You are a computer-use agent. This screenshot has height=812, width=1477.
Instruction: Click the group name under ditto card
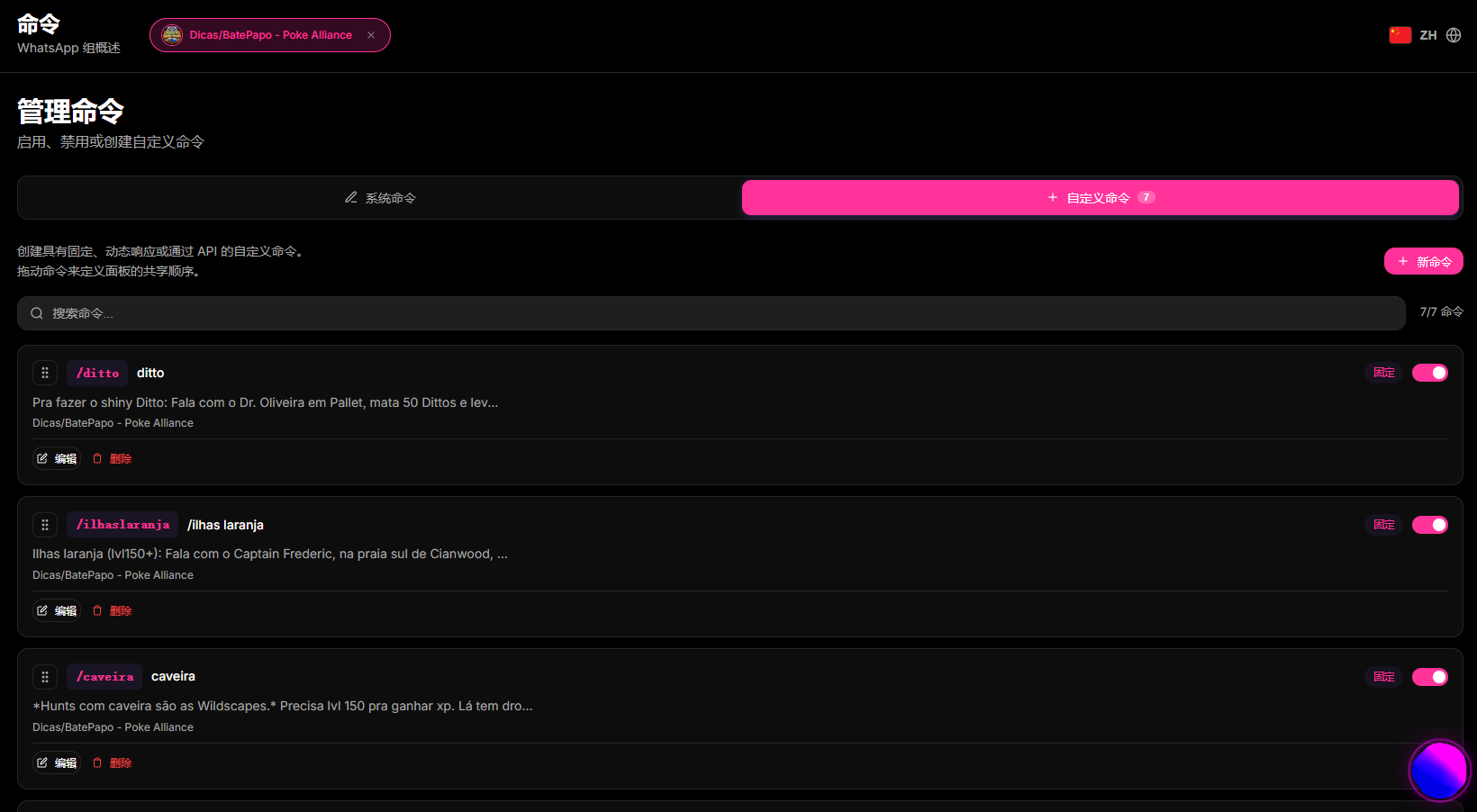113,423
